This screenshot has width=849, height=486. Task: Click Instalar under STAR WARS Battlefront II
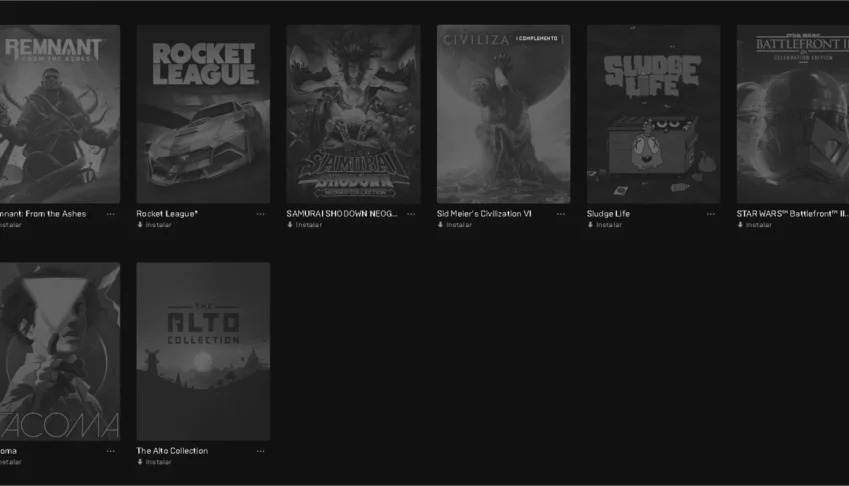pyautogui.click(x=755, y=225)
